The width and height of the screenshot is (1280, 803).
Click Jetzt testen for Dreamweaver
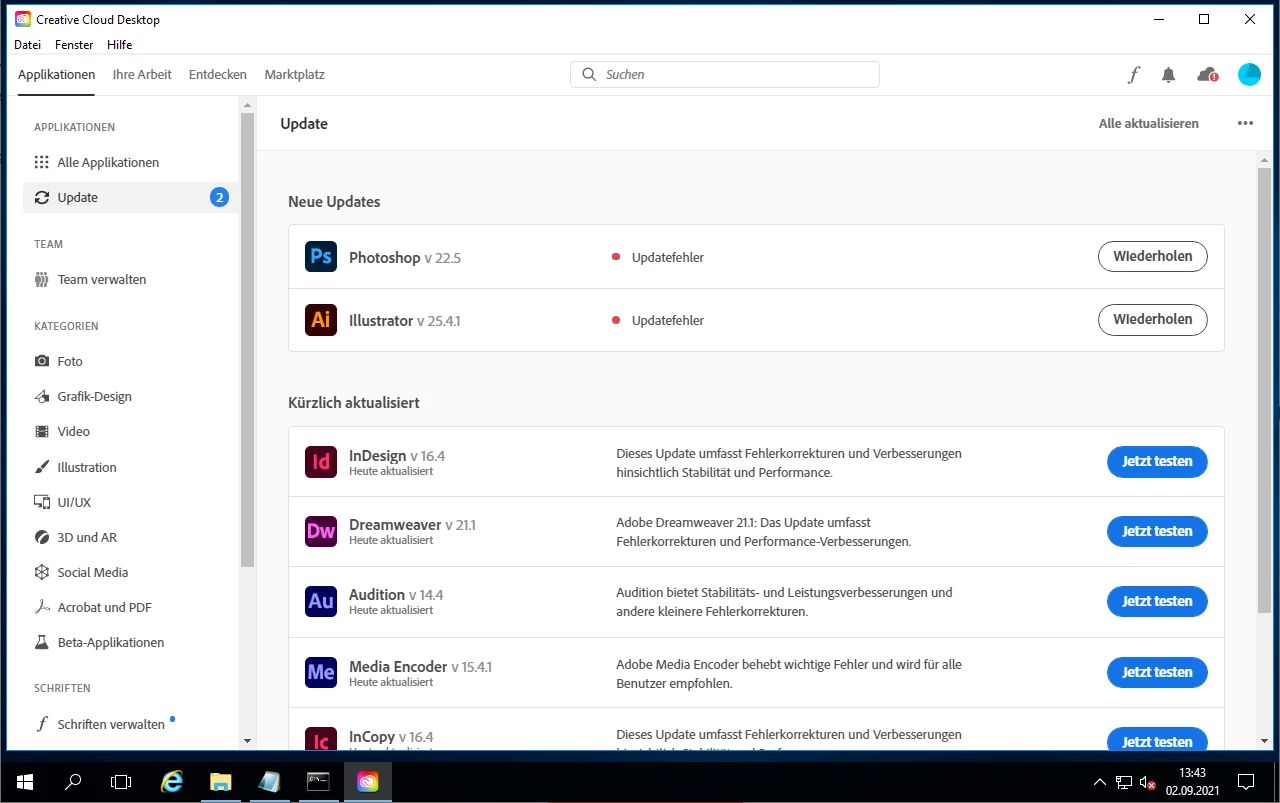pyautogui.click(x=1157, y=532)
